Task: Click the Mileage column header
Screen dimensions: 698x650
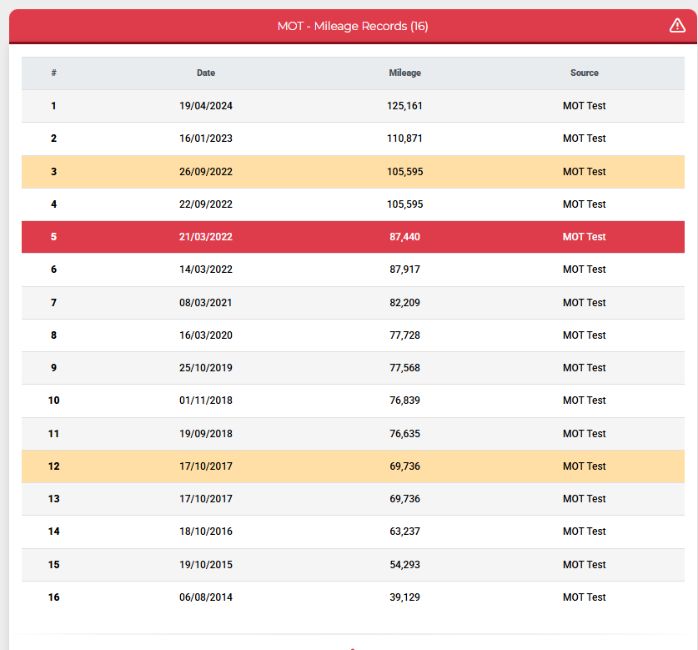Action: [405, 73]
